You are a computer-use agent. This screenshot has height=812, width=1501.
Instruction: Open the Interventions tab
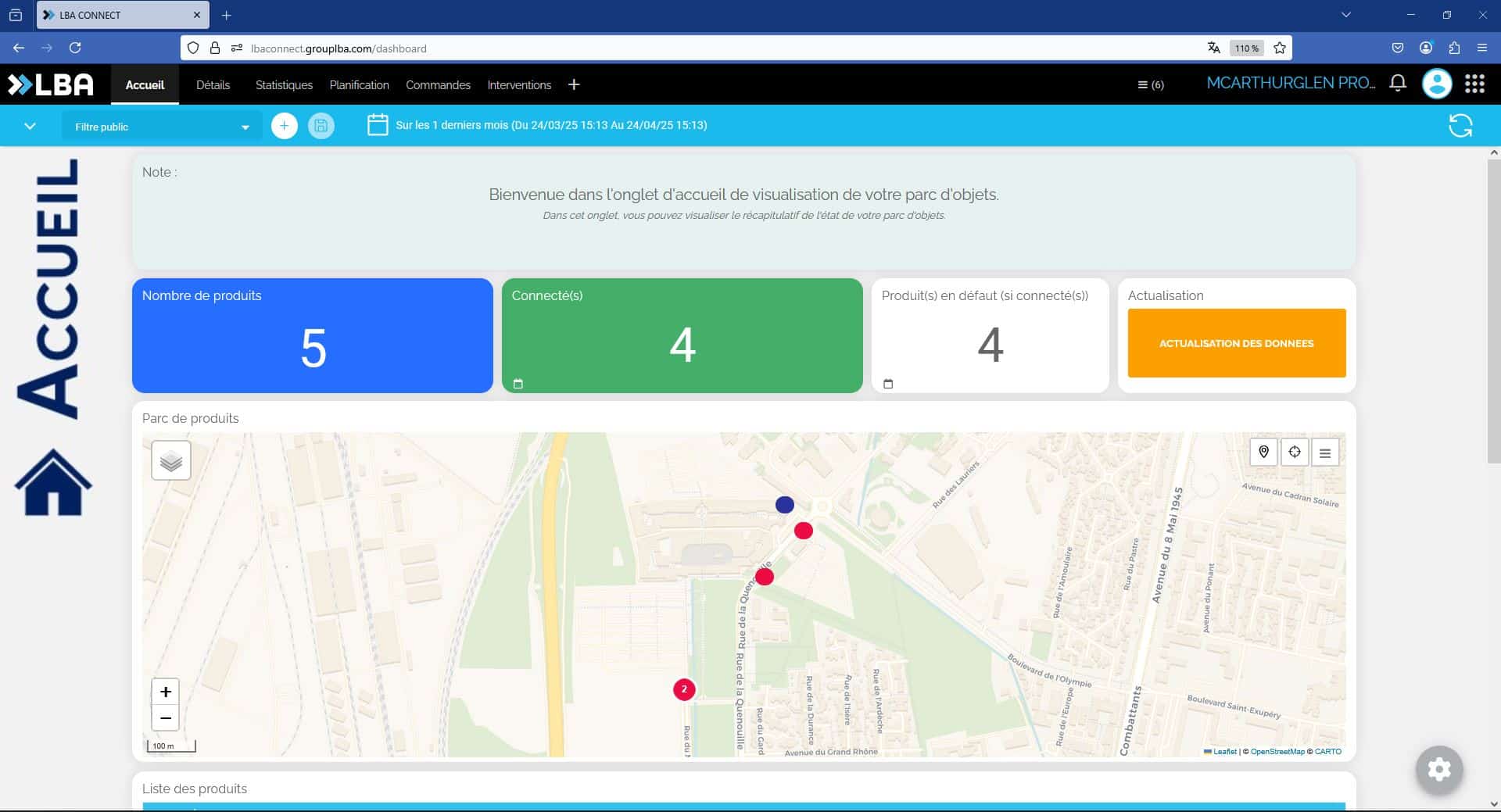[519, 84]
